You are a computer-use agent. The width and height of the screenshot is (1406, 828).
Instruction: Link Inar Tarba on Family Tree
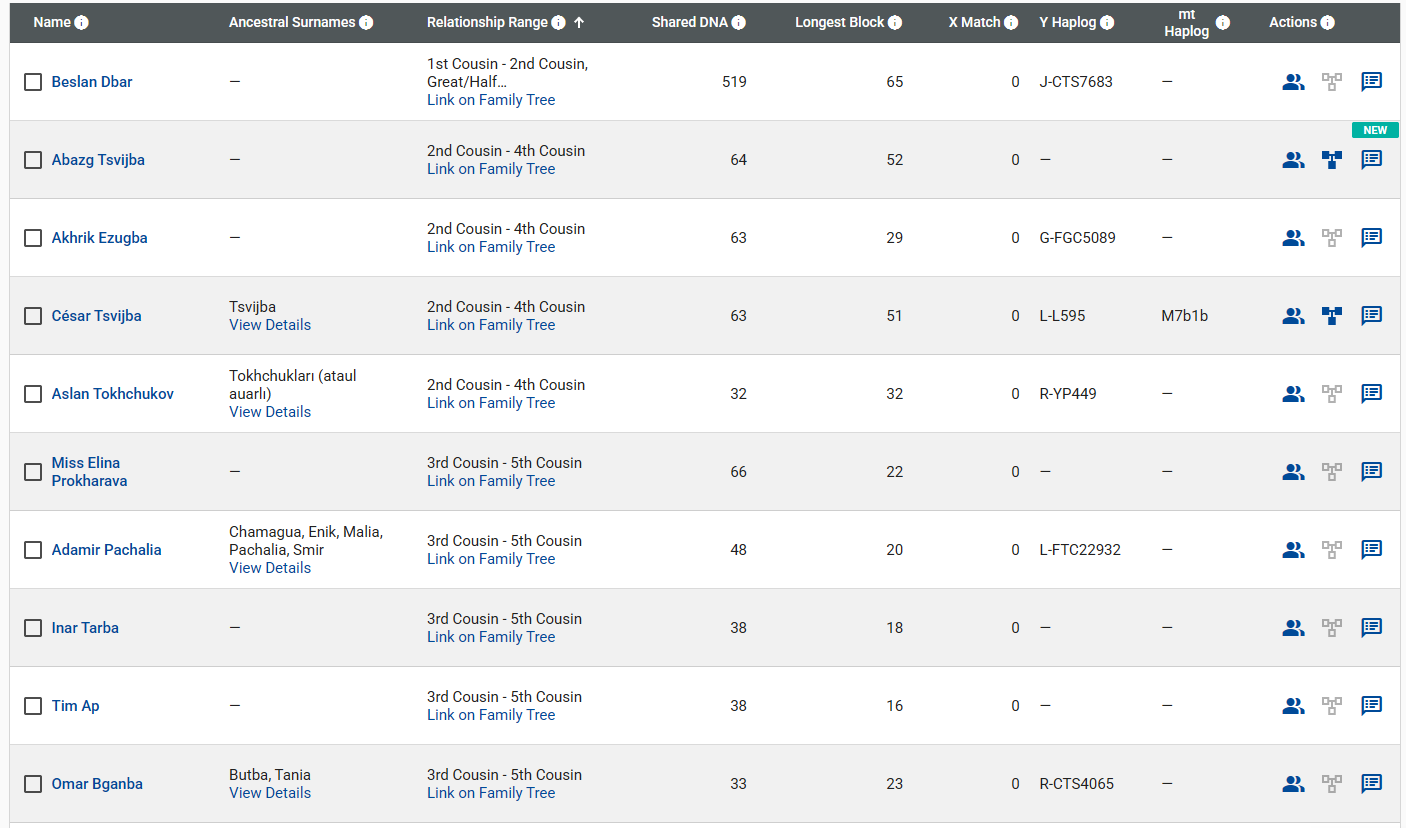click(x=491, y=637)
